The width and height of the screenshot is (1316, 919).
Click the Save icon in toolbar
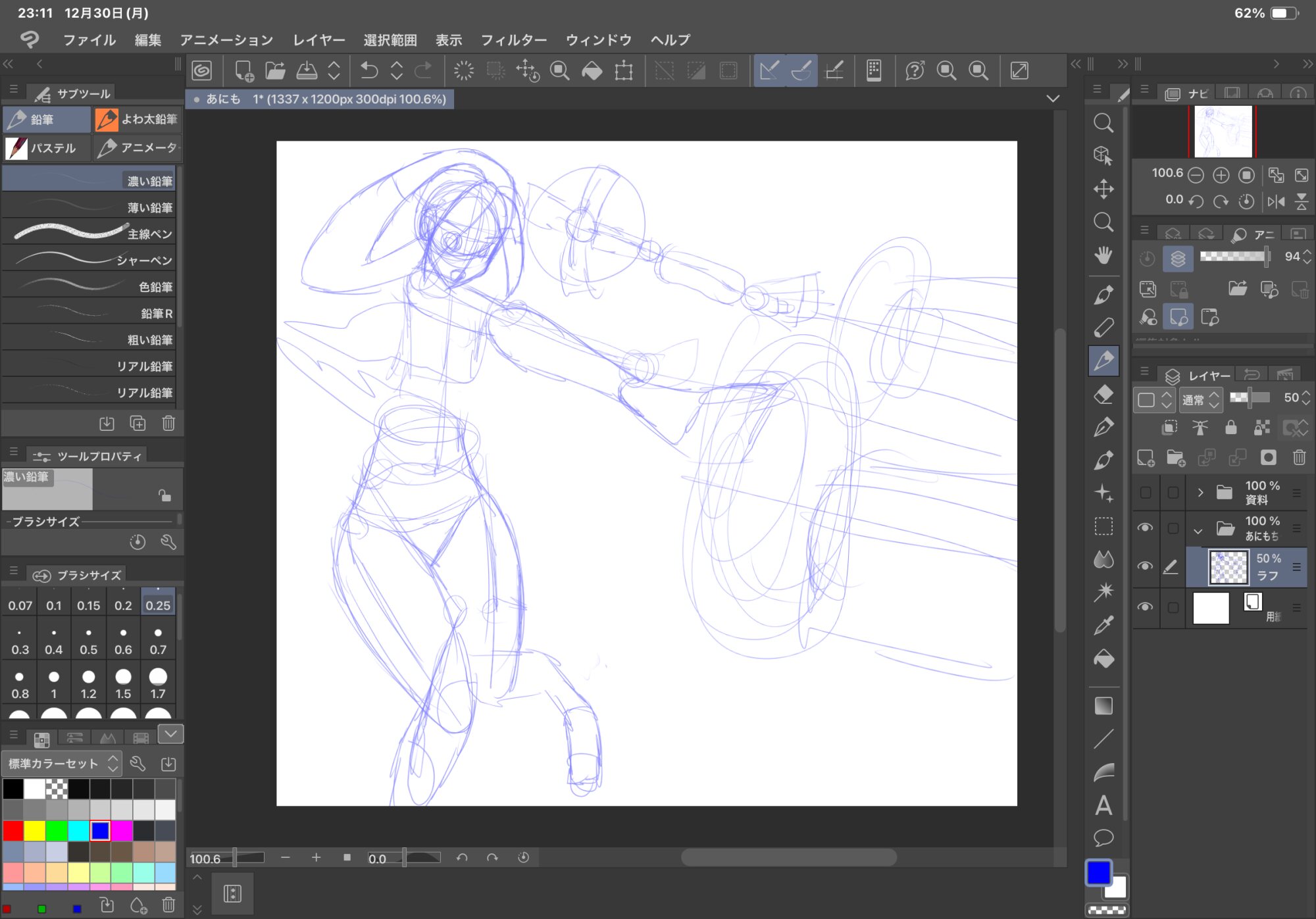(307, 70)
